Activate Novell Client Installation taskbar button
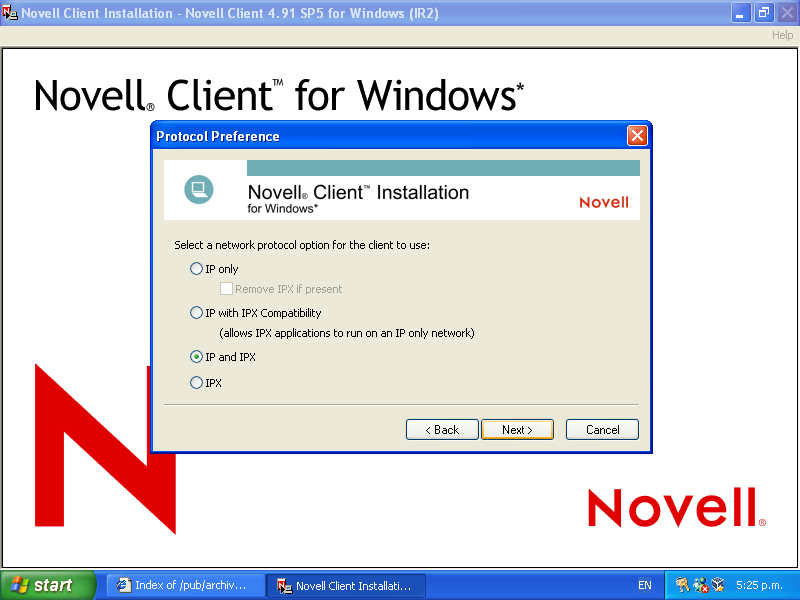The width and height of the screenshot is (800, 600). [346, 585]
